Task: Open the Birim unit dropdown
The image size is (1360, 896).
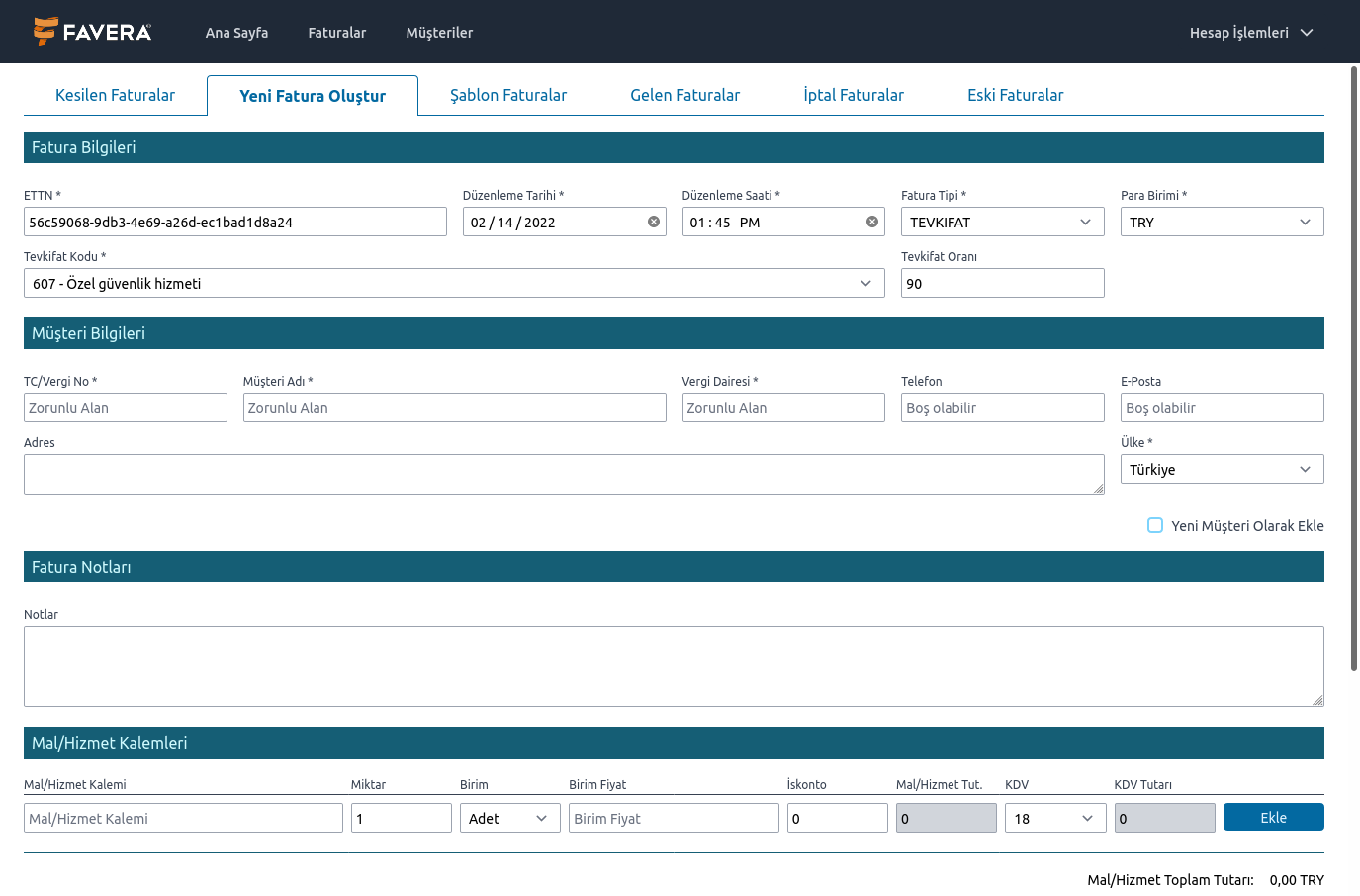Action: click(x=509, y=818)
